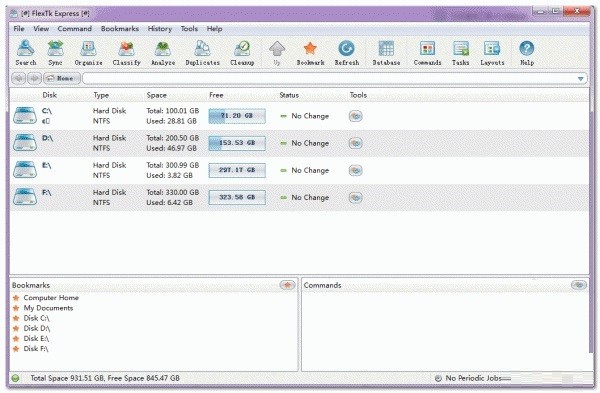Launch the Sync files tool
Screen dimensions: 600x393
click(55, 52)
